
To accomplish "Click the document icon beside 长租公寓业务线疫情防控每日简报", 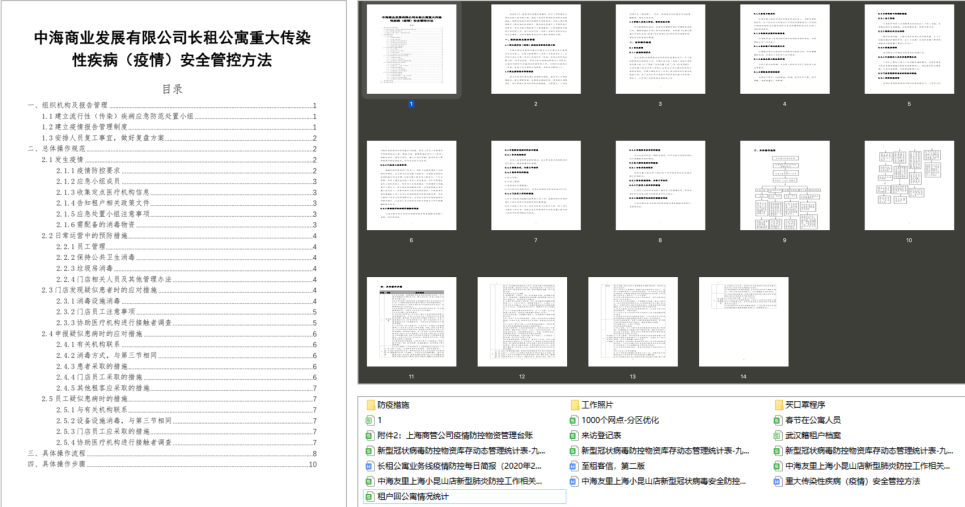I will (x=370, y=466).
